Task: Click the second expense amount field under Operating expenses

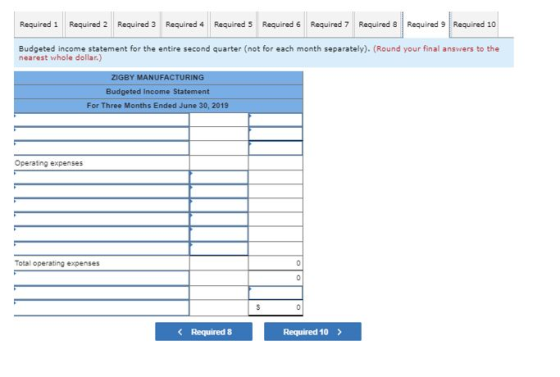Action: coord(219,191)
